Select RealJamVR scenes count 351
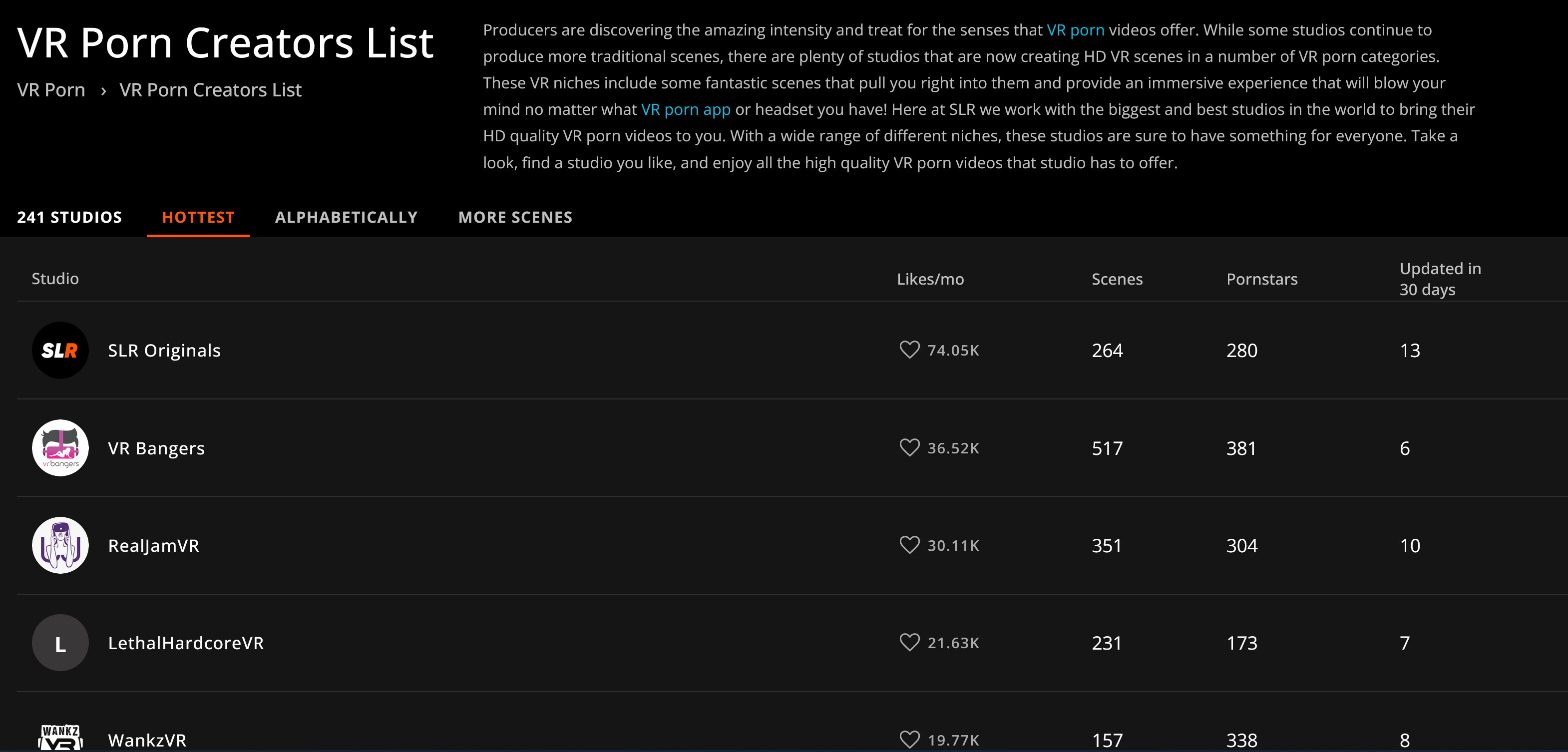 pyautogui.click(x=1107, y=546)
